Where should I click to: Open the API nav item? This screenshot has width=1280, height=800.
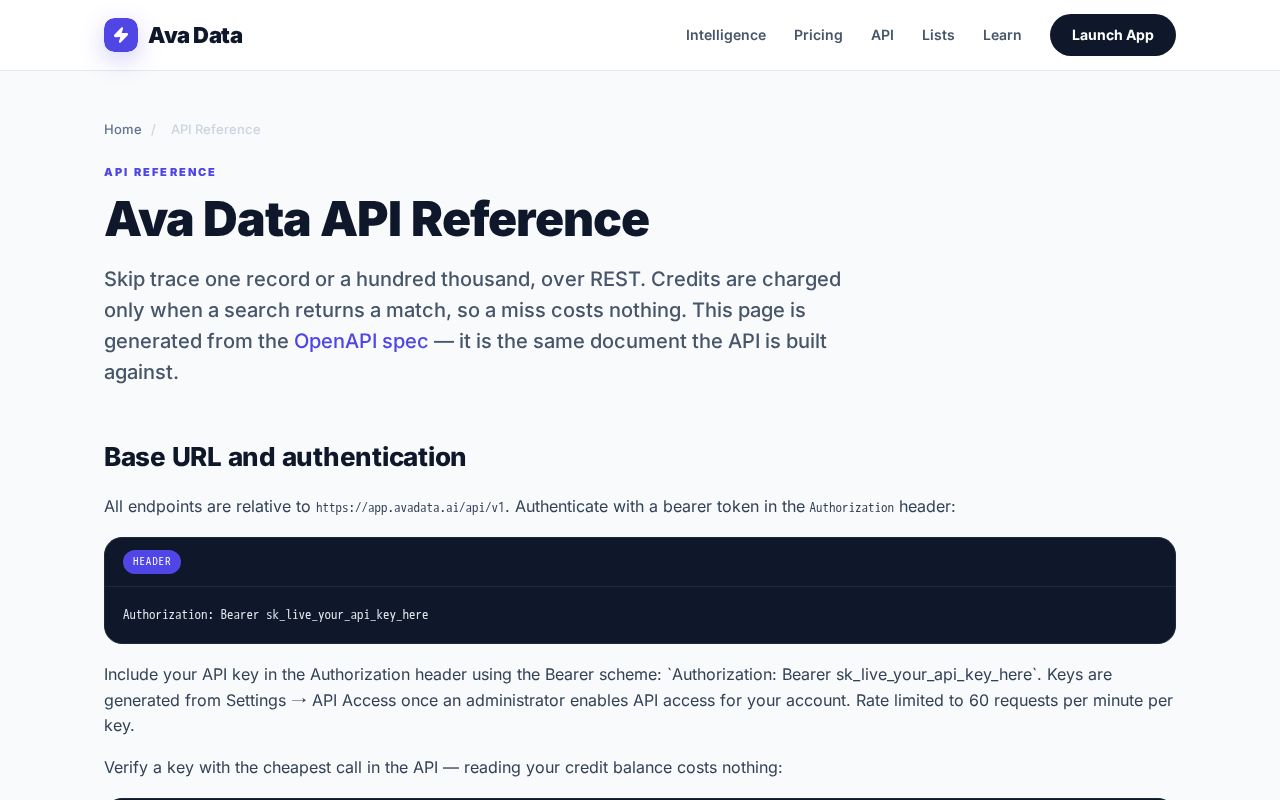tap(882, 35)
